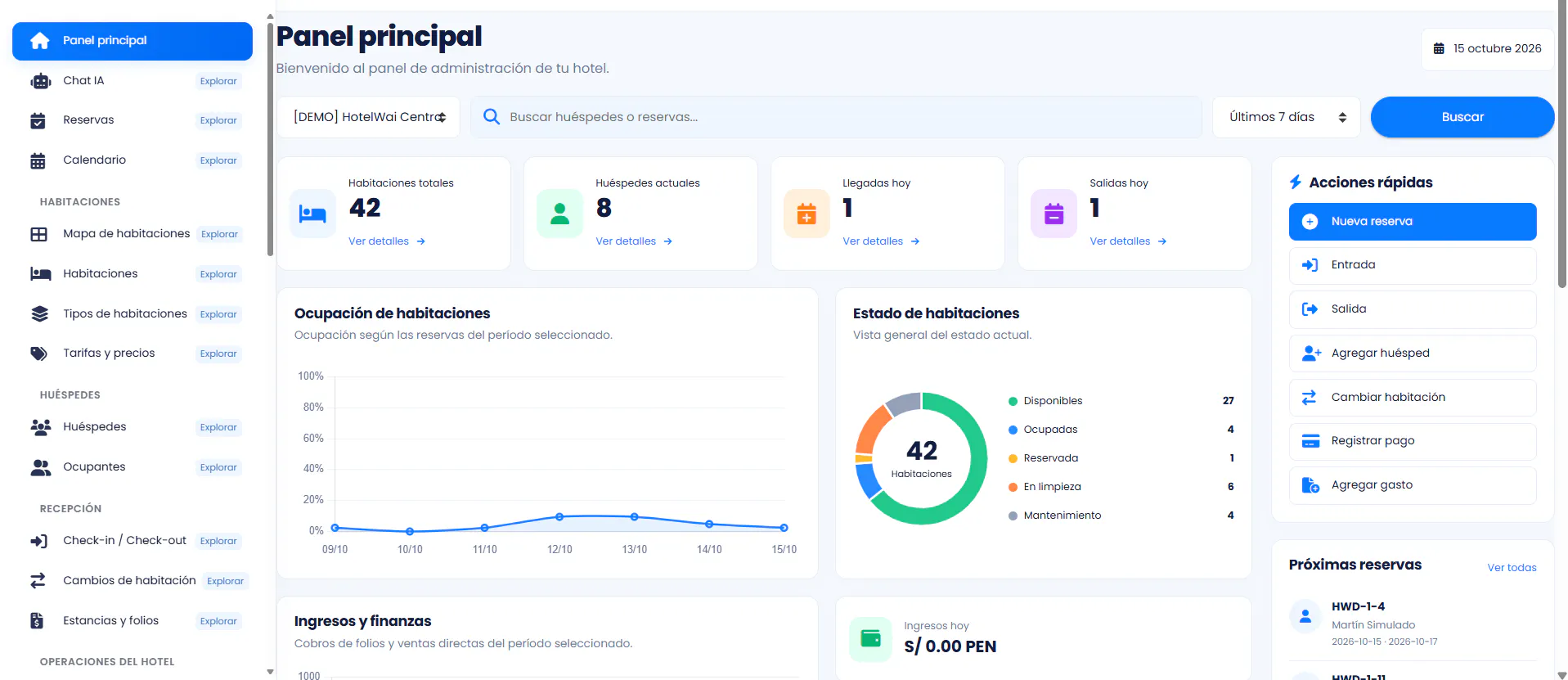Click the Calendario calendar icon
The image size is (1568, 680).
click(38, 160)
